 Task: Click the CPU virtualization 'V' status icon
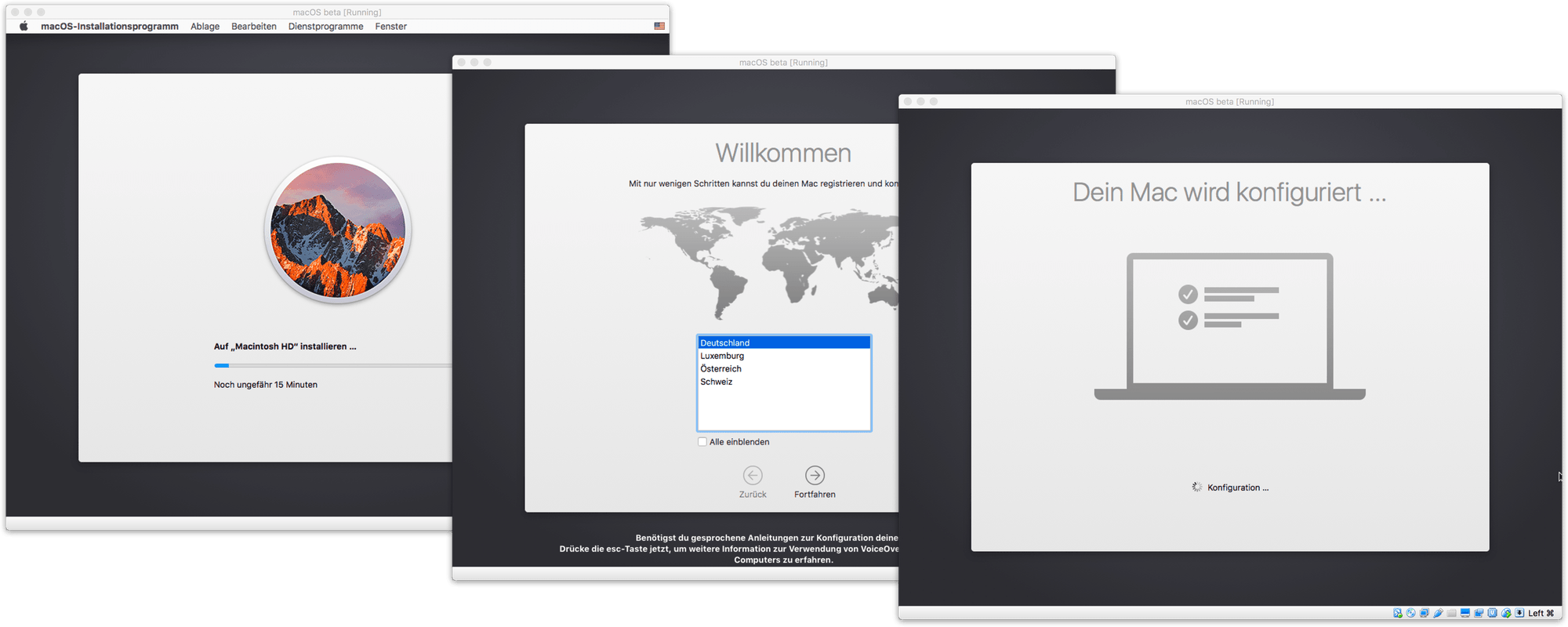1492,613
